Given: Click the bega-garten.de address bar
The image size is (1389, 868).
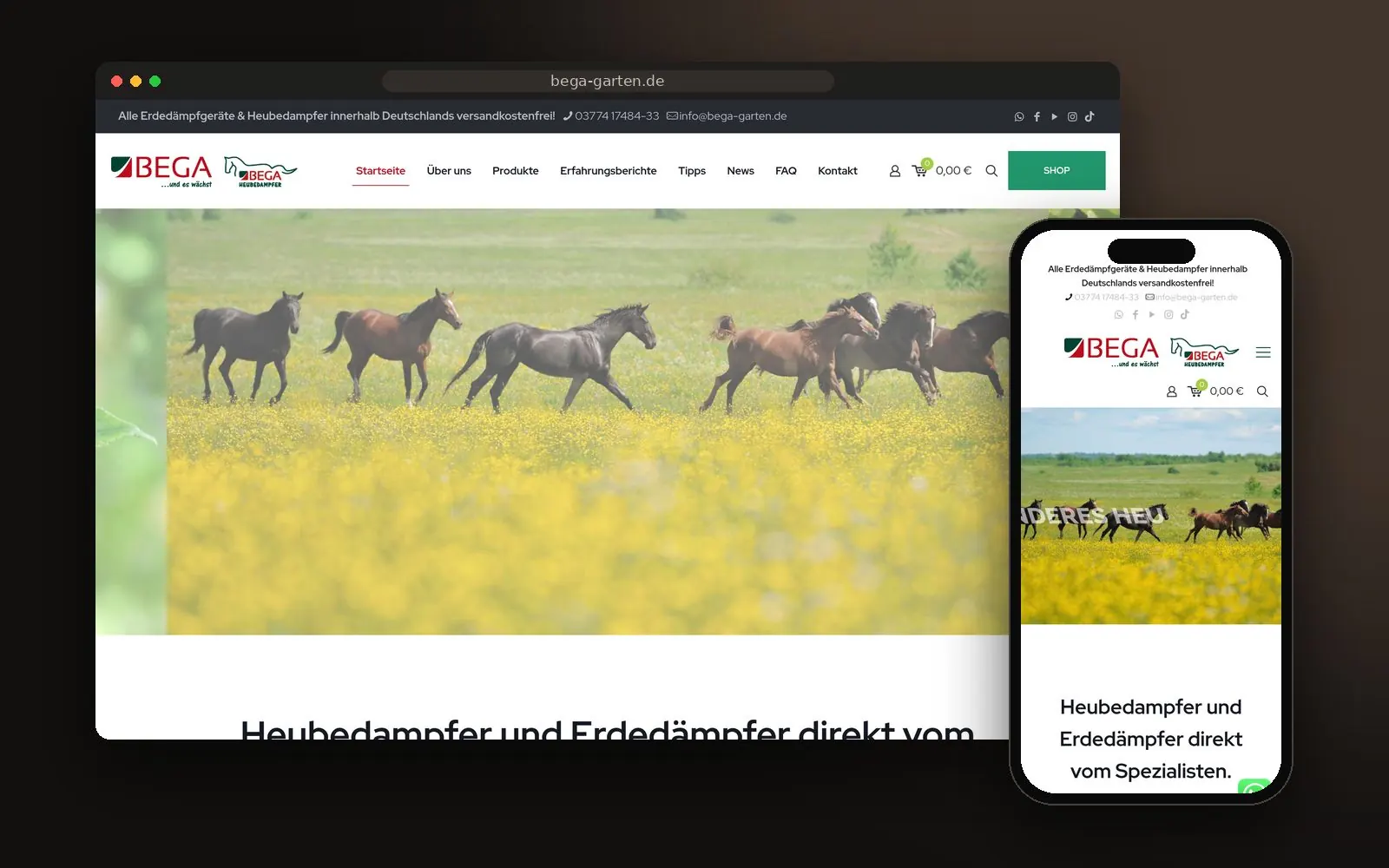Looking at the screenshot, I should (x=608, y=81).
